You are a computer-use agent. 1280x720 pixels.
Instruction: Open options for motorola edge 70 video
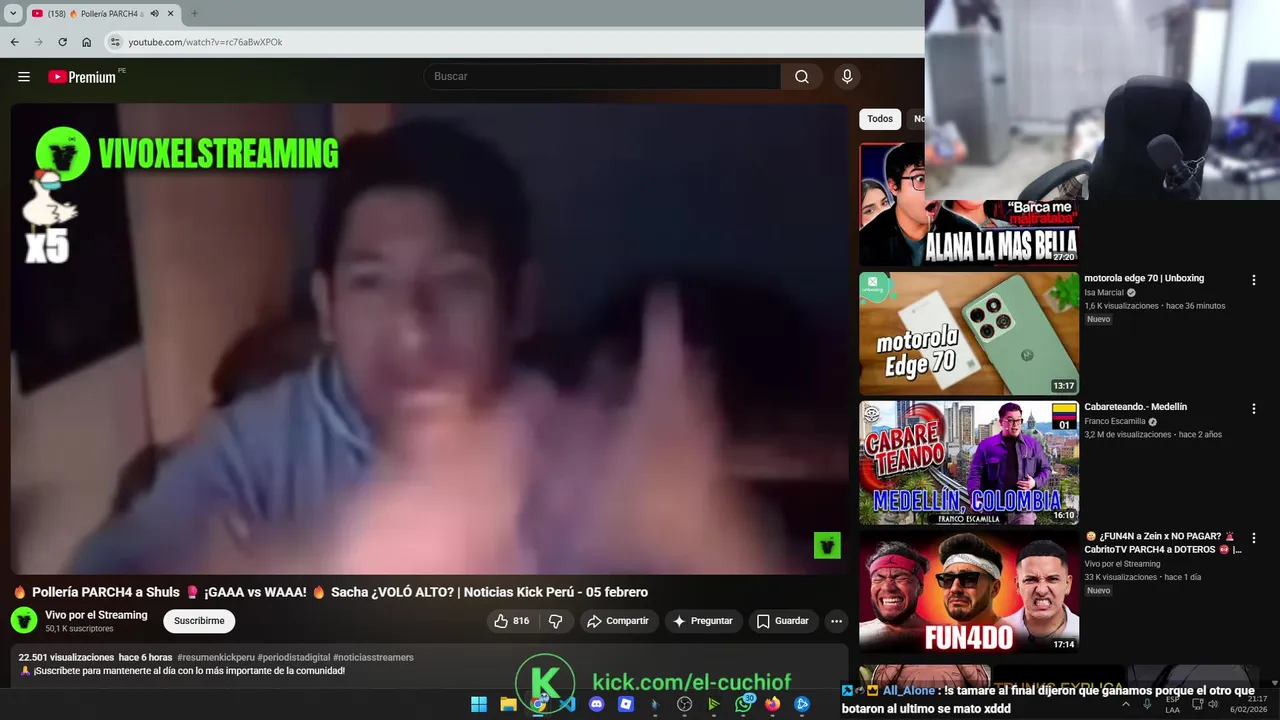pyautogui.click(x=1253, y=280)
